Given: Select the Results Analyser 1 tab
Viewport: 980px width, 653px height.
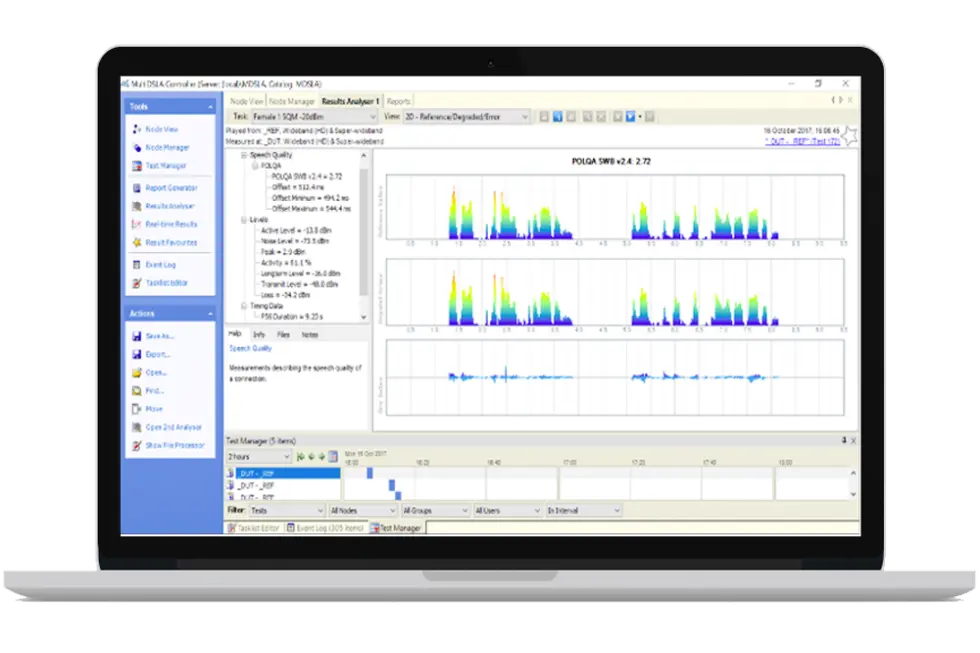Looking at the screenshot, I should tap(350, 101).
